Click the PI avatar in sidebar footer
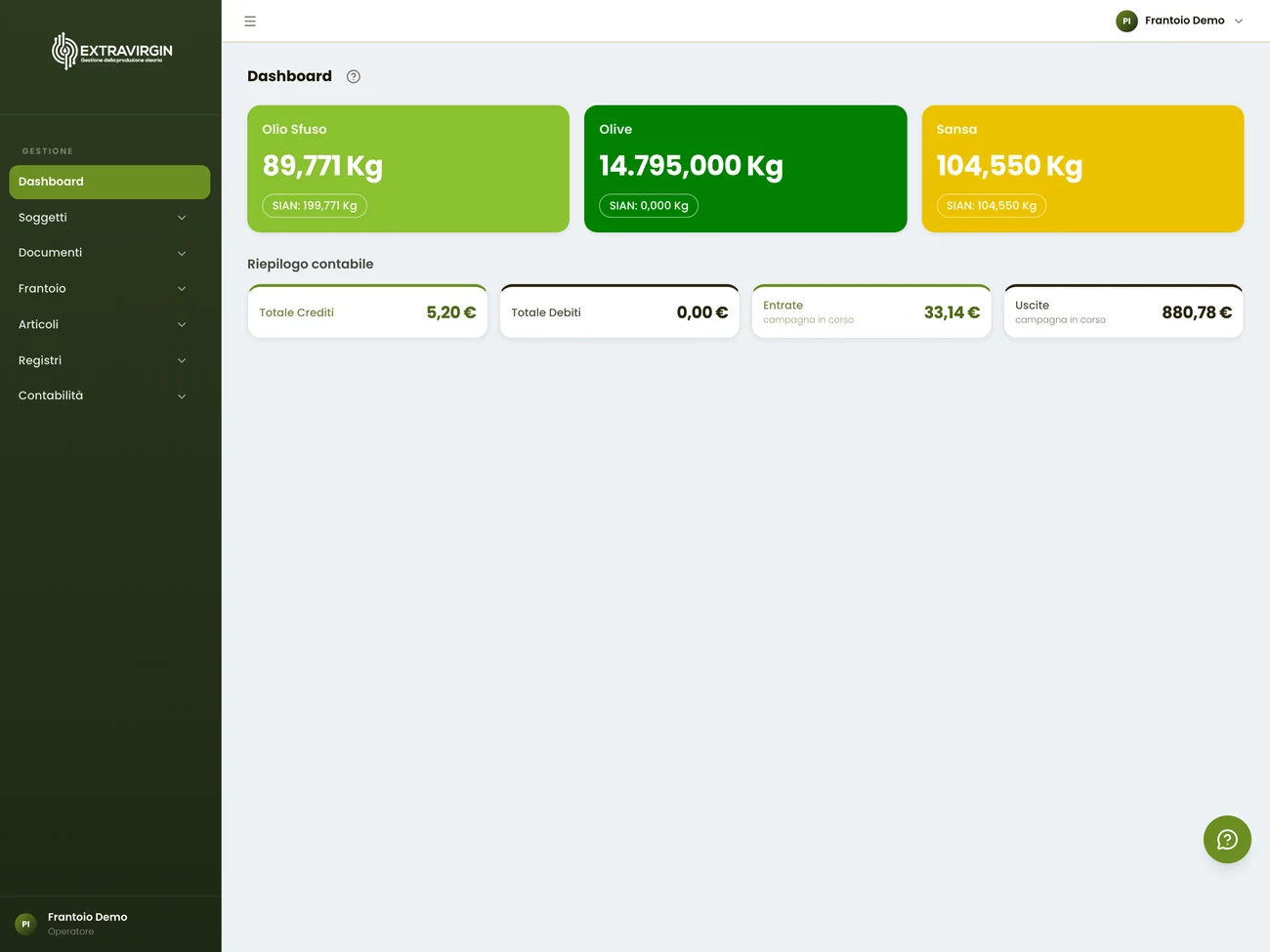 click(x=25, y=924)
